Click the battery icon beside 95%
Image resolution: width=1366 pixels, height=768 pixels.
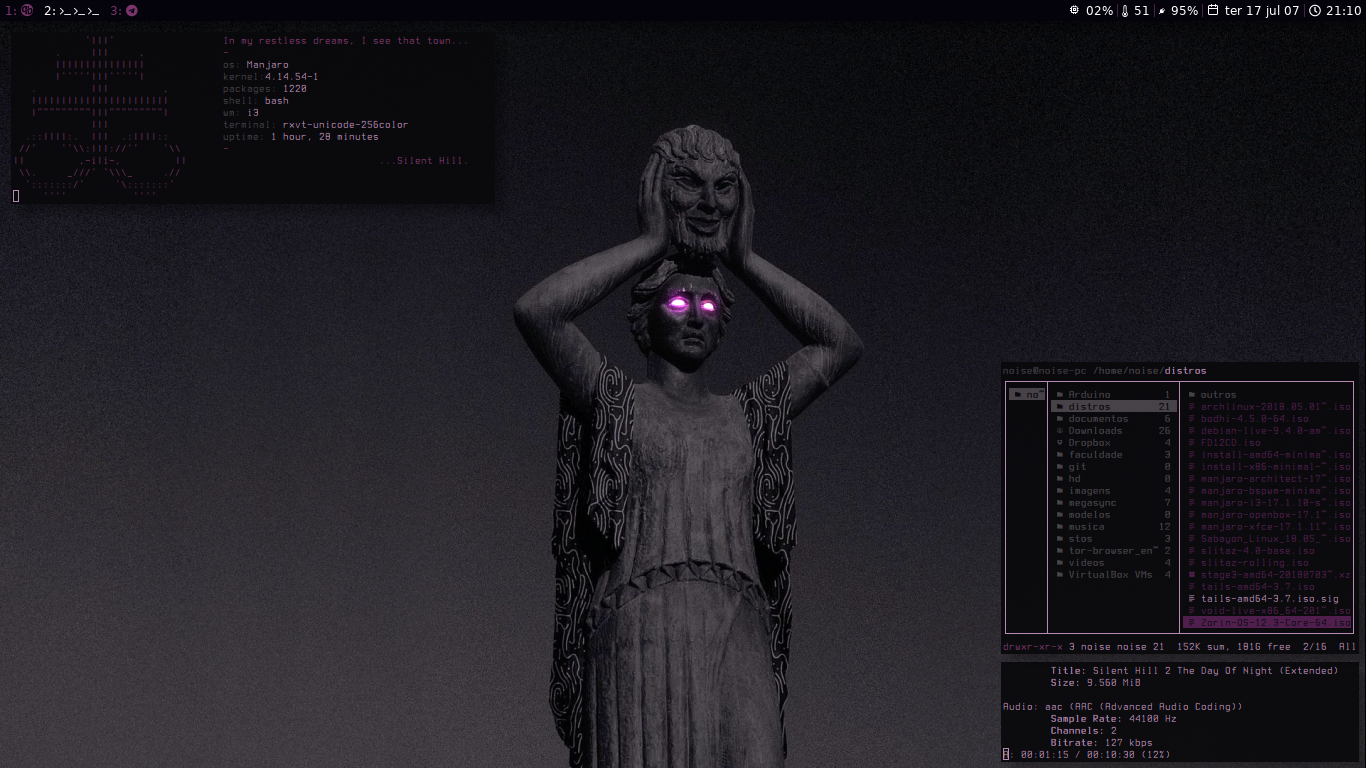[1161, 10]
